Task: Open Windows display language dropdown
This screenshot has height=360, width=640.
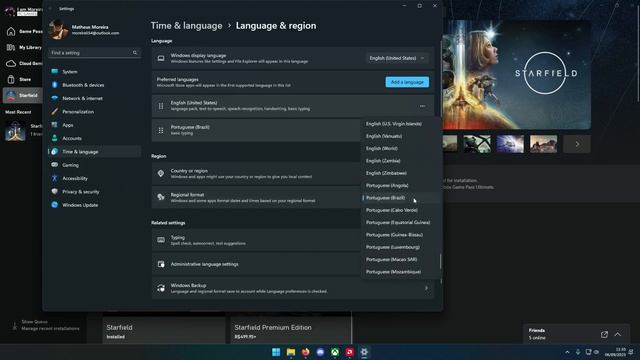Action: (396, 58)
